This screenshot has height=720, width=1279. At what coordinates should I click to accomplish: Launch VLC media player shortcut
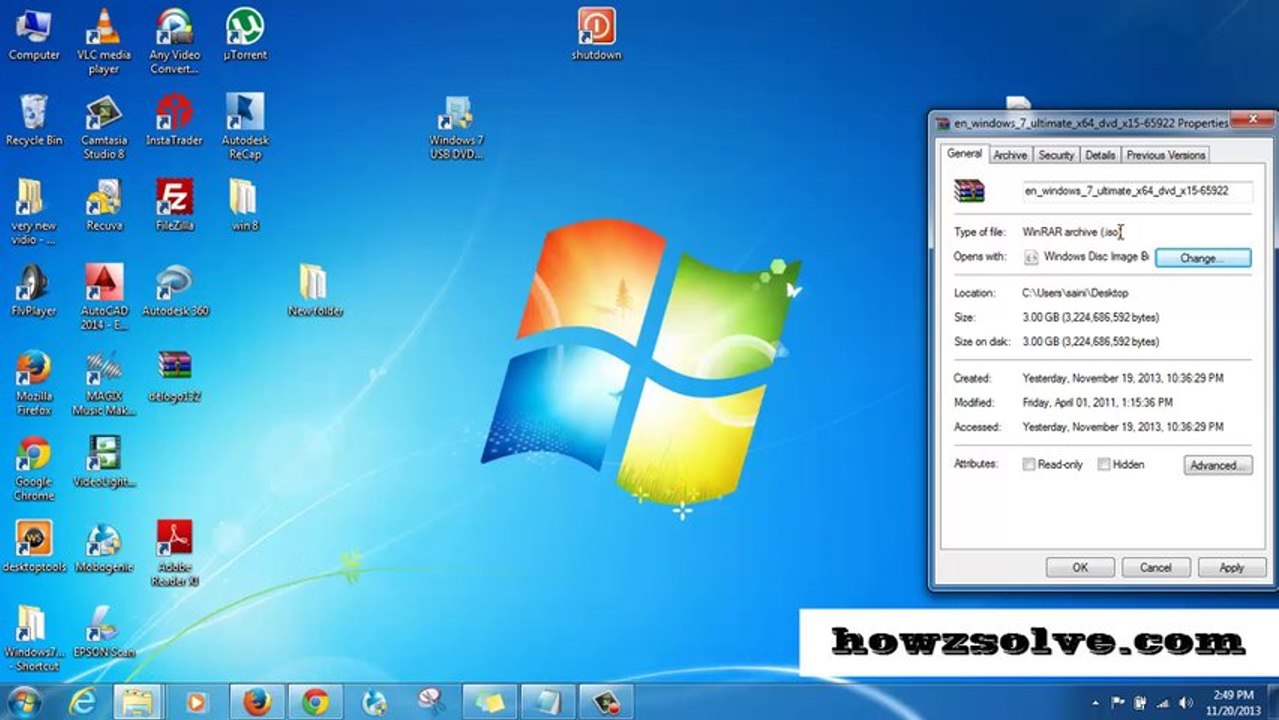coord(103,40)
